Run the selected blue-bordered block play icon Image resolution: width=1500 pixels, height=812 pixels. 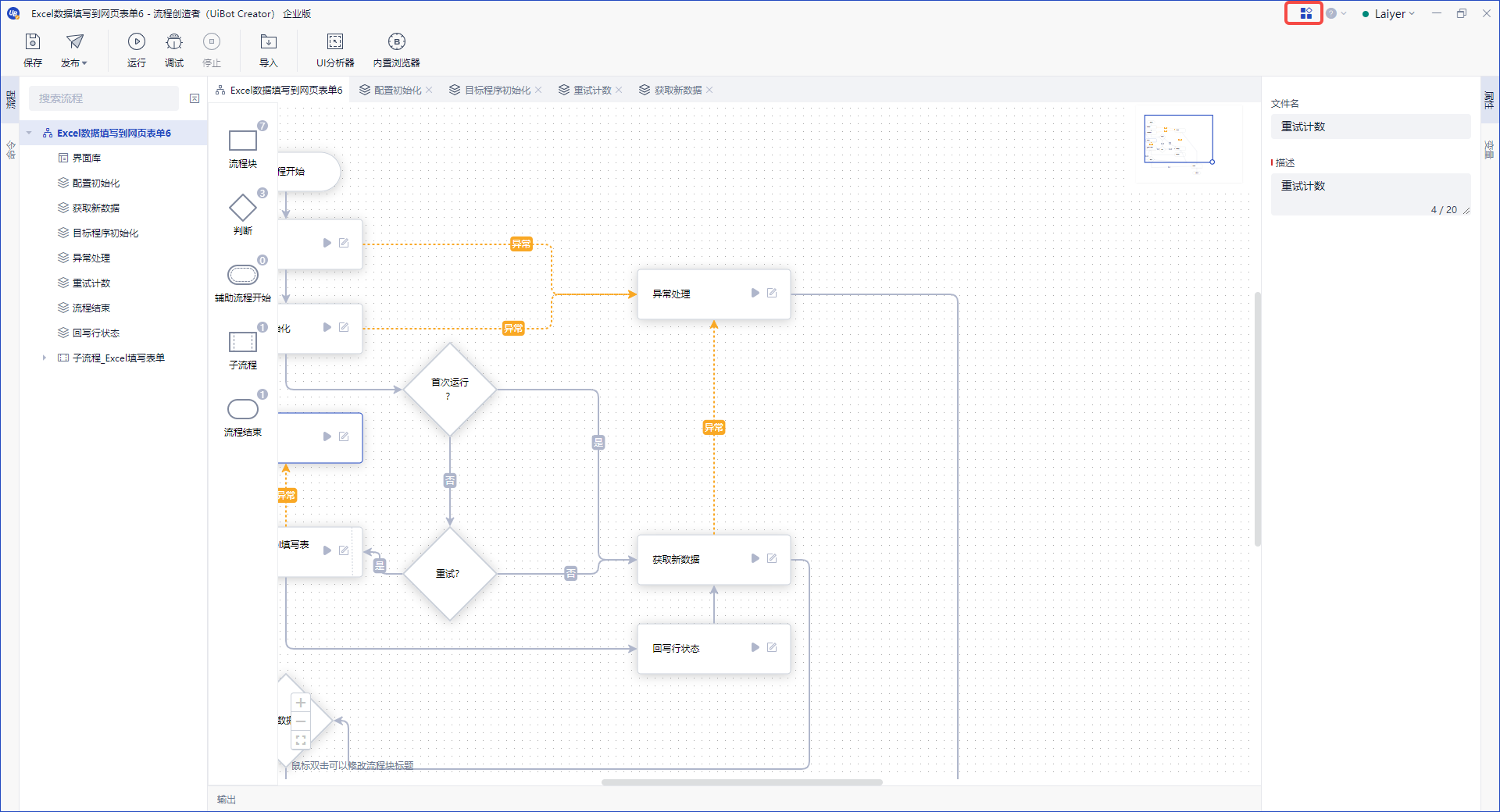coord(327,436)
